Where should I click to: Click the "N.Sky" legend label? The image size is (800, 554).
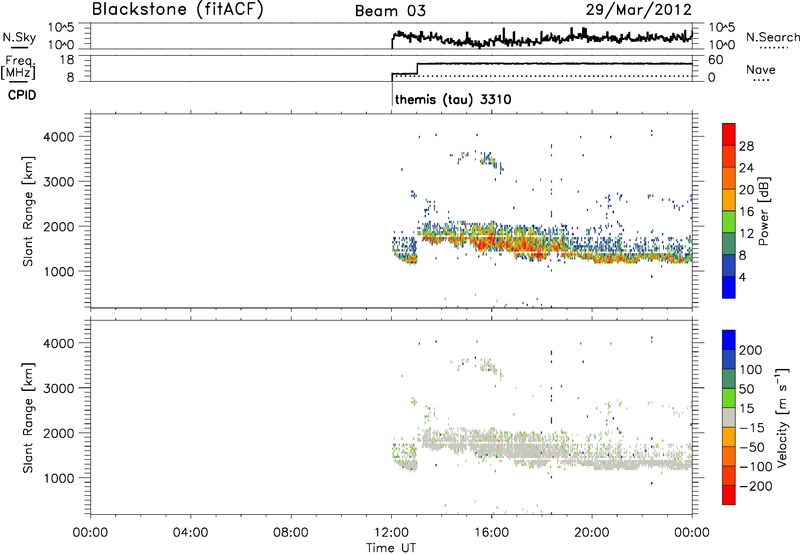point(16,37)
